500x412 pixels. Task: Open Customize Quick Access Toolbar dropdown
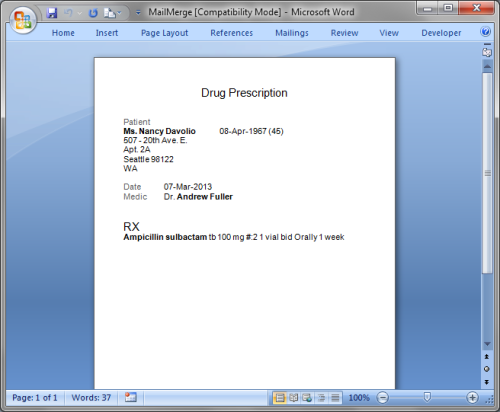tap(138, 13)
